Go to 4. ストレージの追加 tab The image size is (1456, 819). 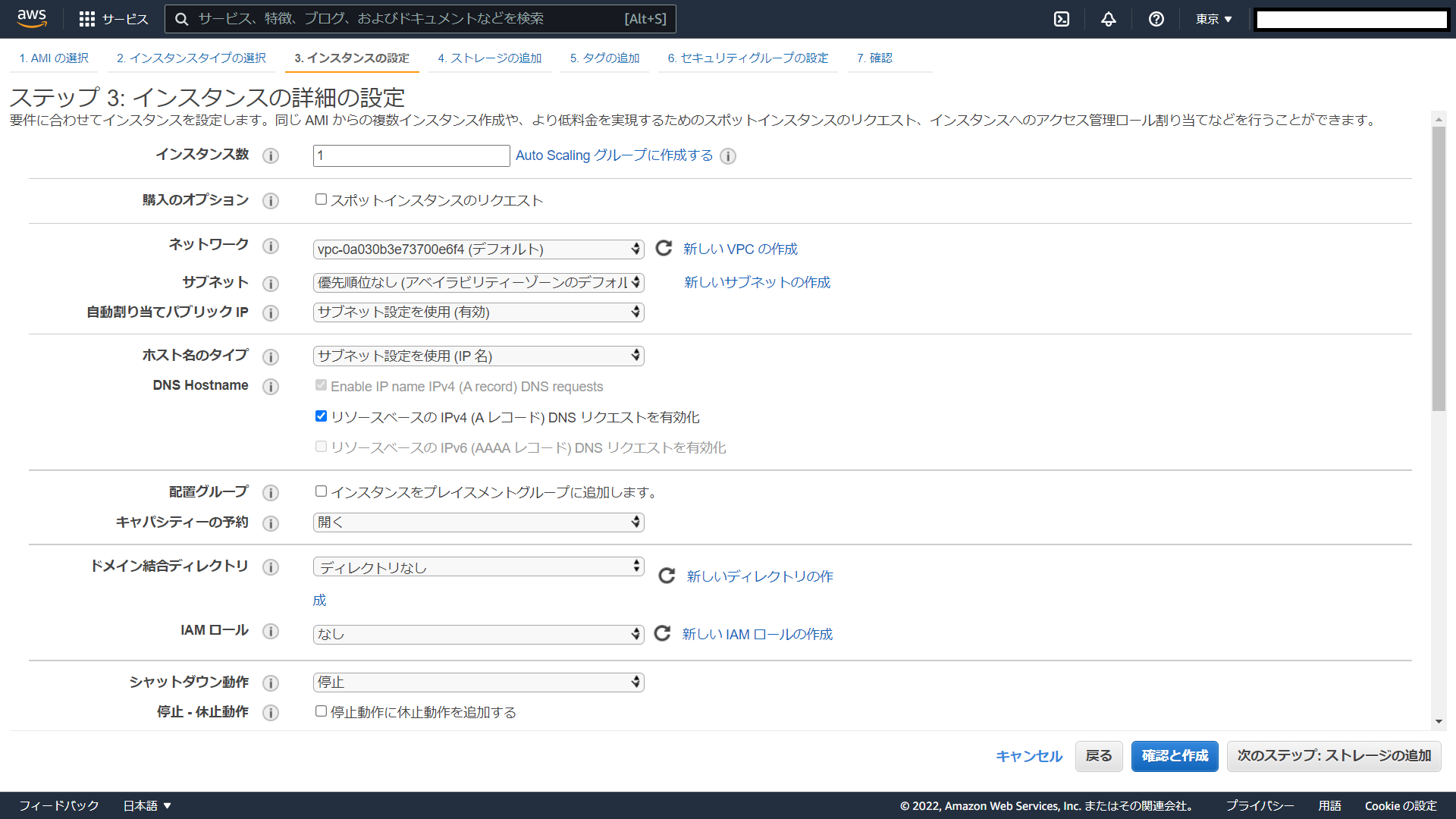point(489,58)
